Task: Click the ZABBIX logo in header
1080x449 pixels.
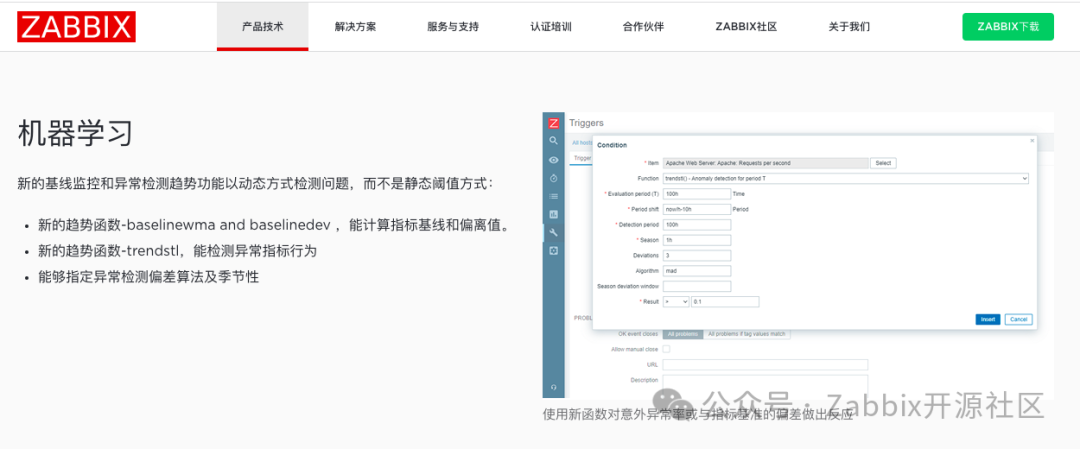Action: [76, 27]
